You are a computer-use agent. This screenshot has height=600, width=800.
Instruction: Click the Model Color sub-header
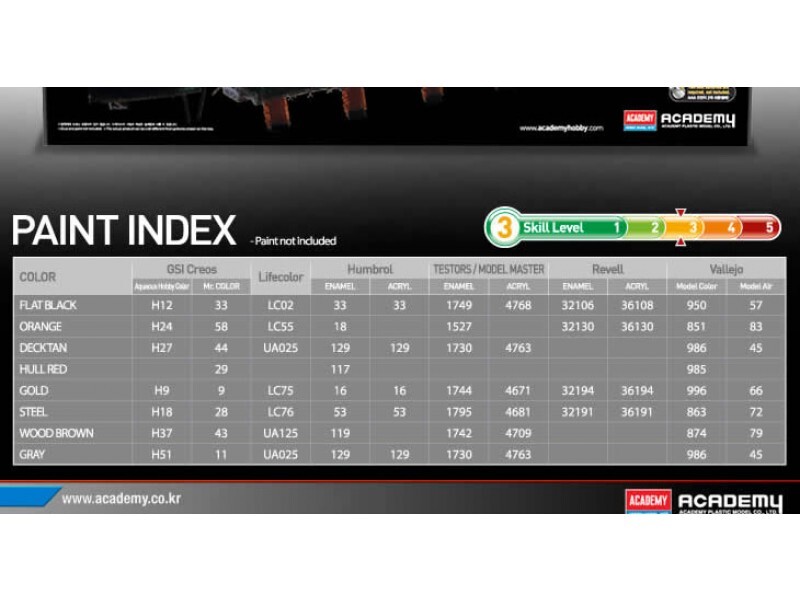pos(696,286)
